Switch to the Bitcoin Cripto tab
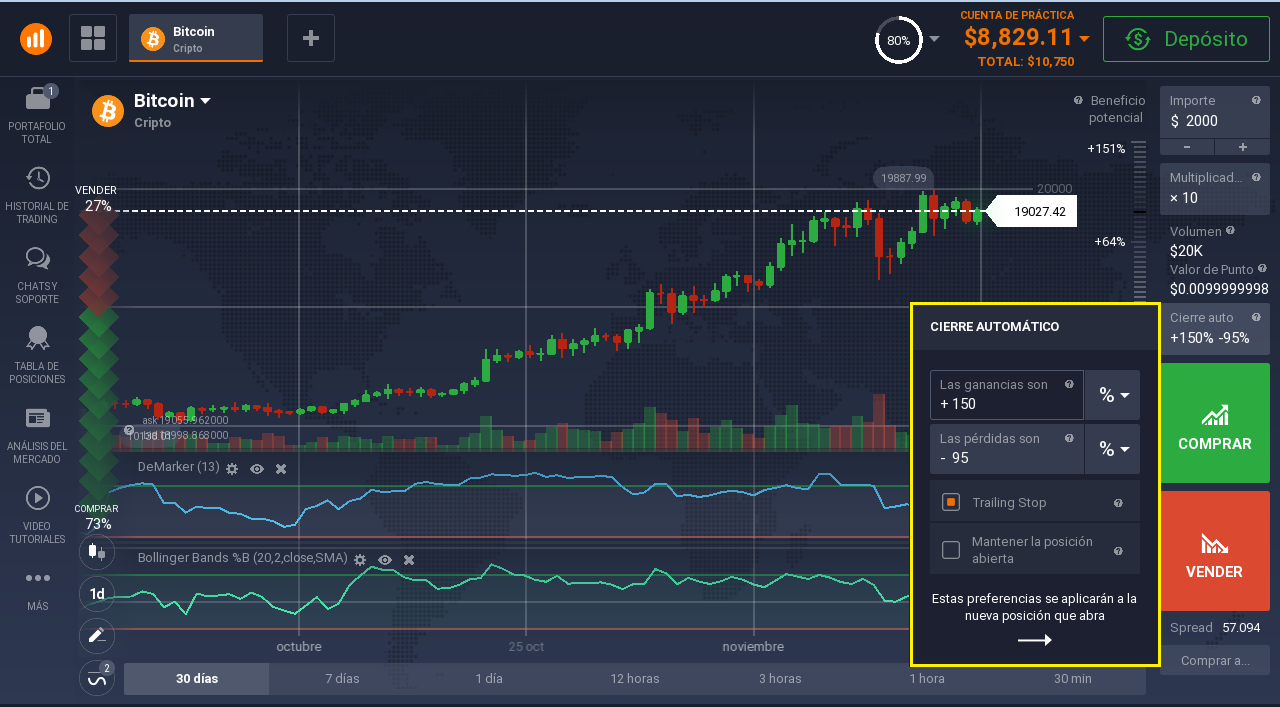 (x=196, y=39)
